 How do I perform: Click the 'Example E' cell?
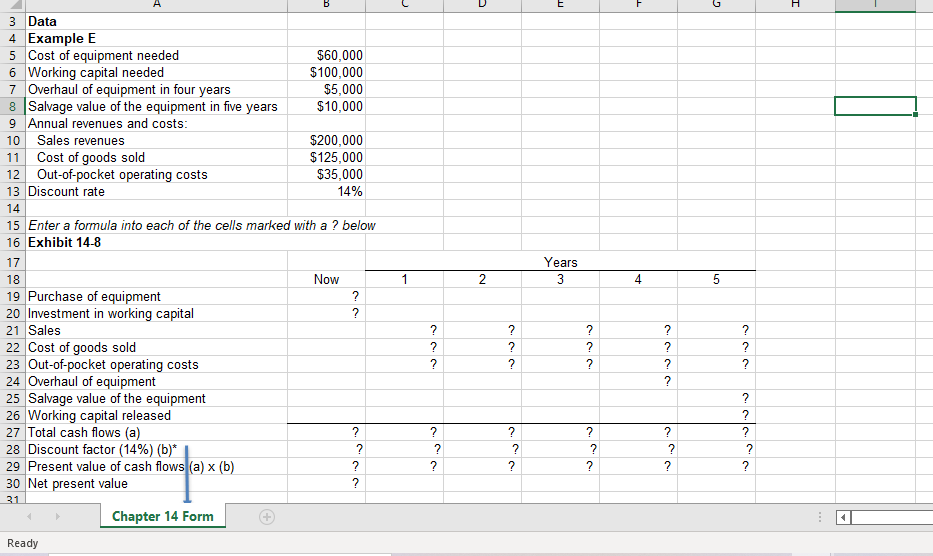point(157,38)
